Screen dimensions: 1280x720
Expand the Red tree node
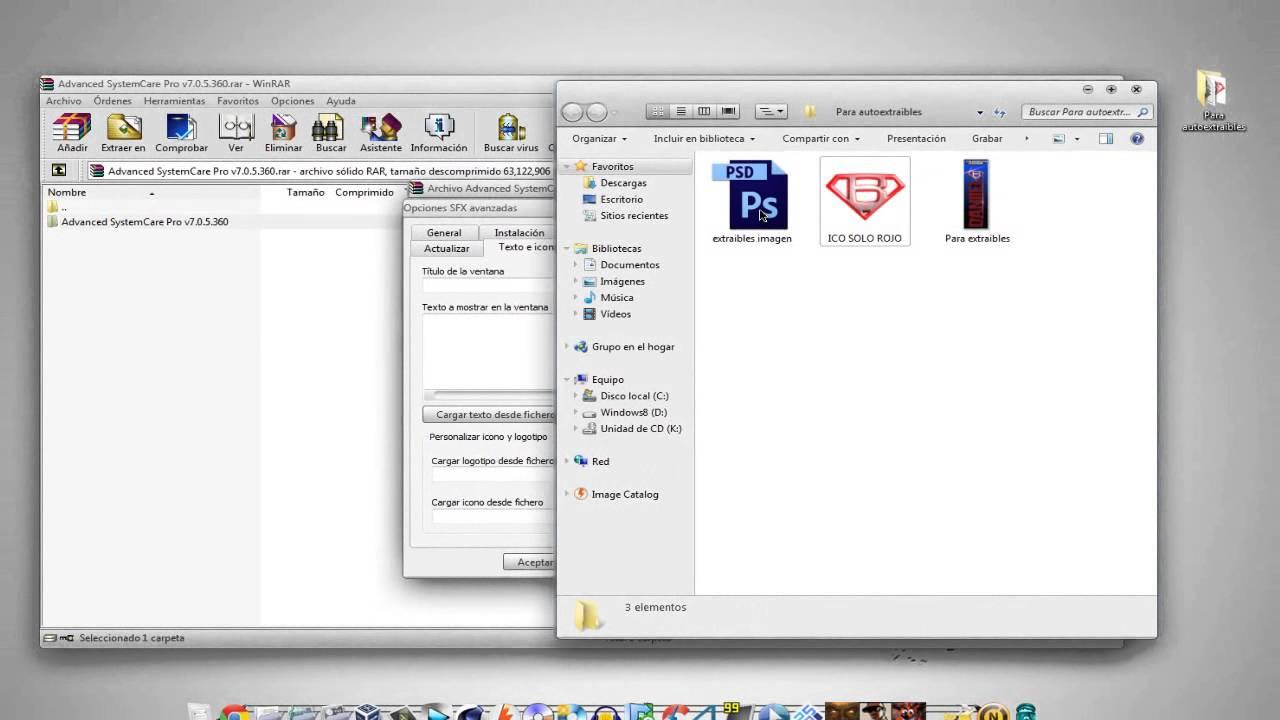coord(567,462)
